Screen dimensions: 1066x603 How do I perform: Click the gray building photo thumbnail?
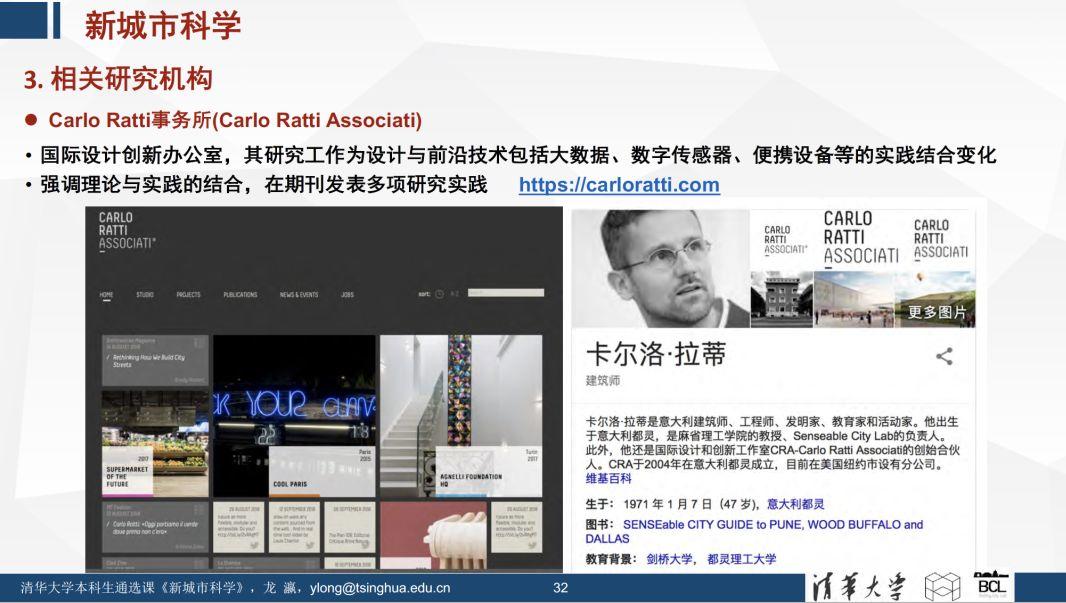click(782, 299)
